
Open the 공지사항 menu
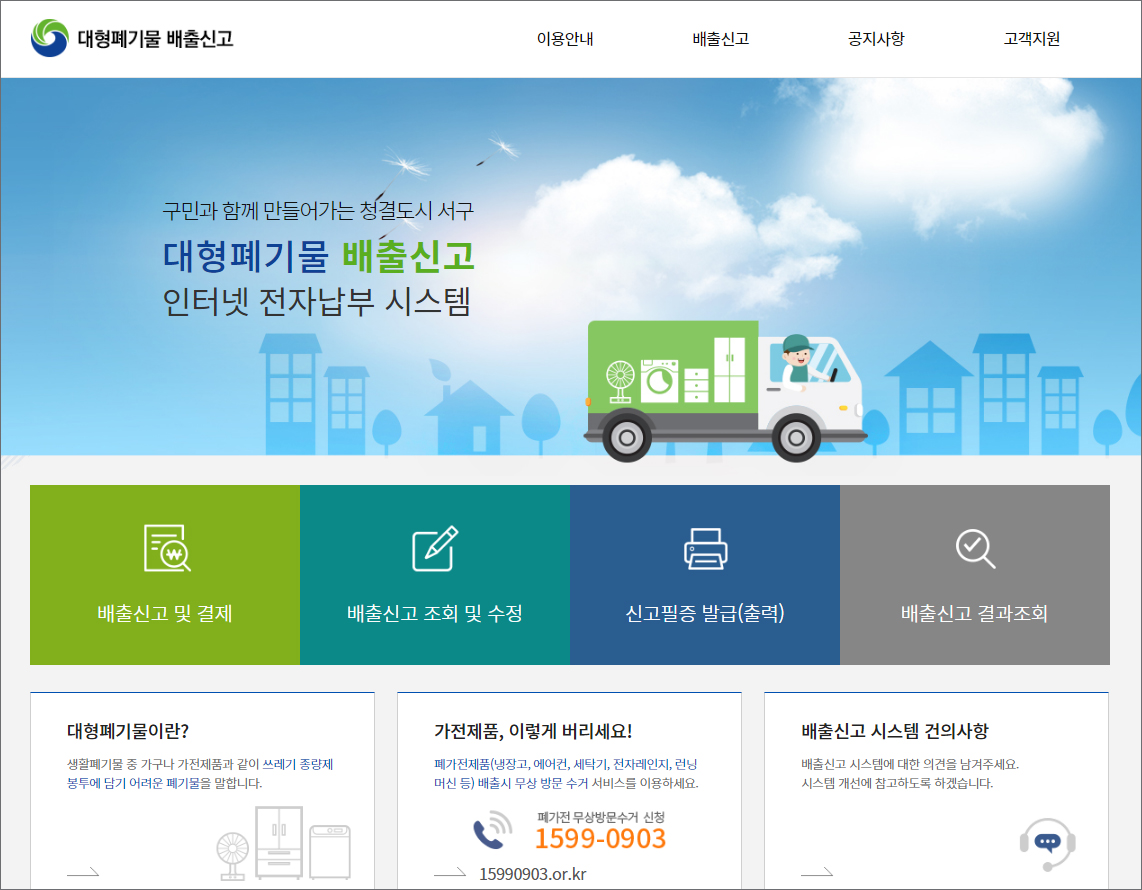coord(876,39)
